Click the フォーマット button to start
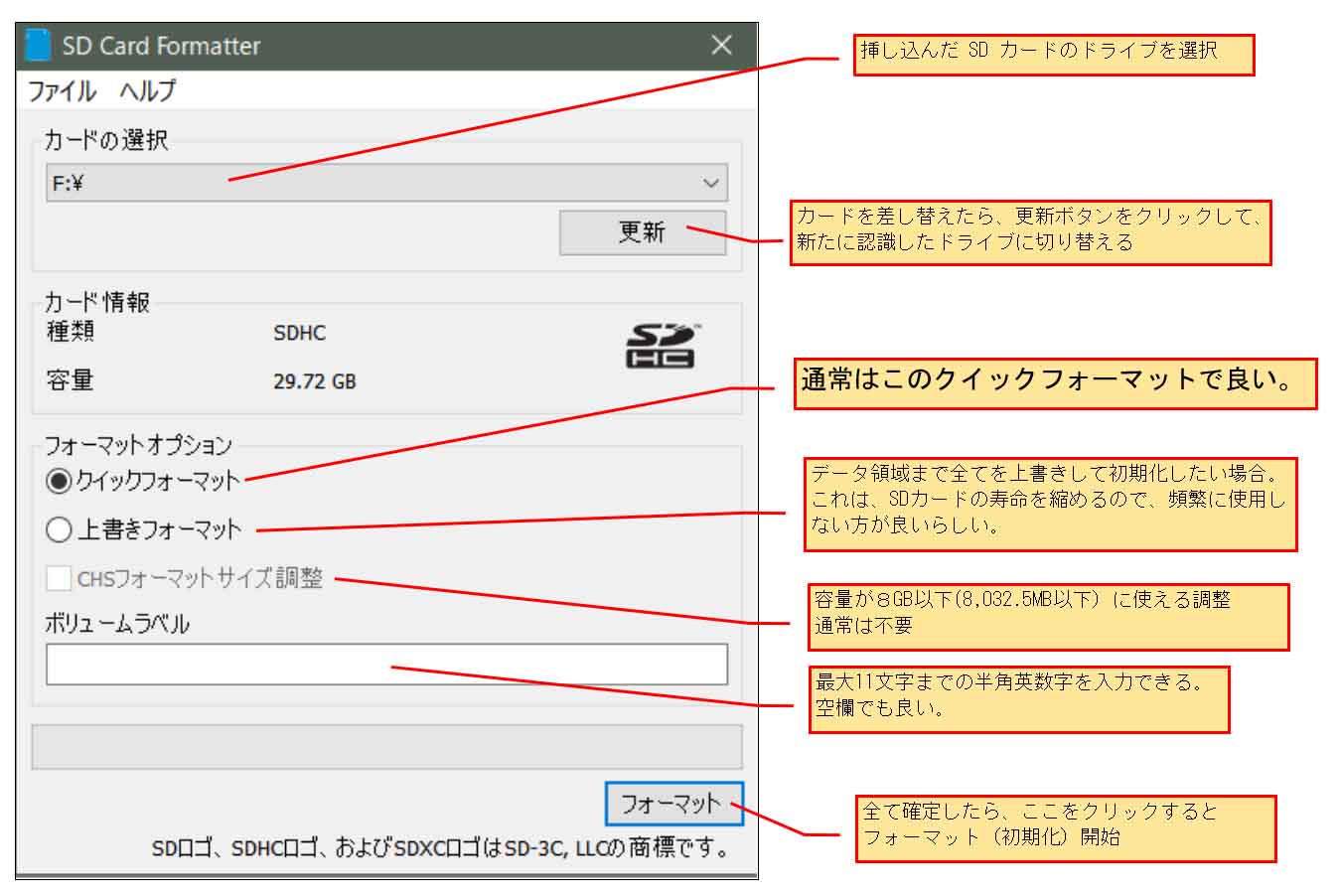 [673, 804]
